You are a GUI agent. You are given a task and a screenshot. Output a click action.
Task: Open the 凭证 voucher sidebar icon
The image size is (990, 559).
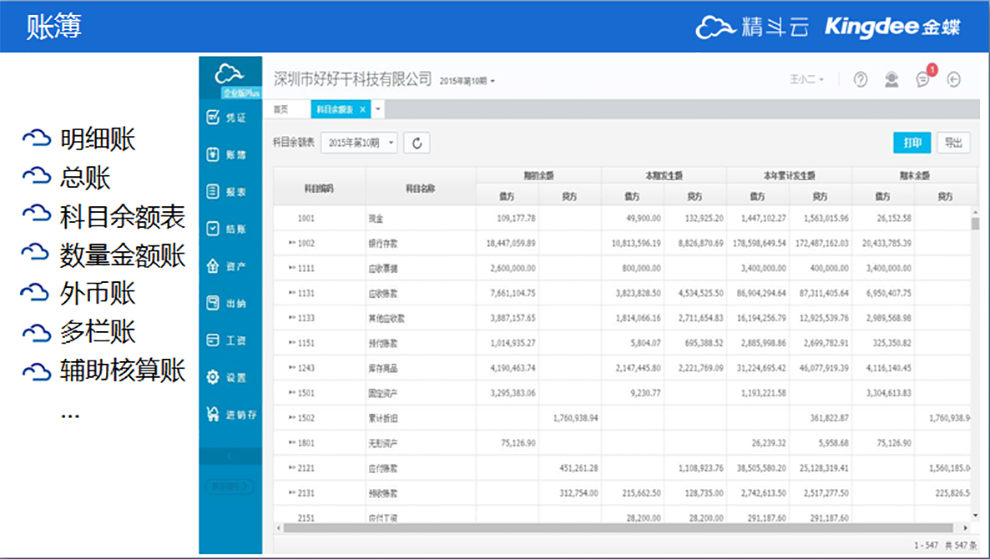[213, 117]
